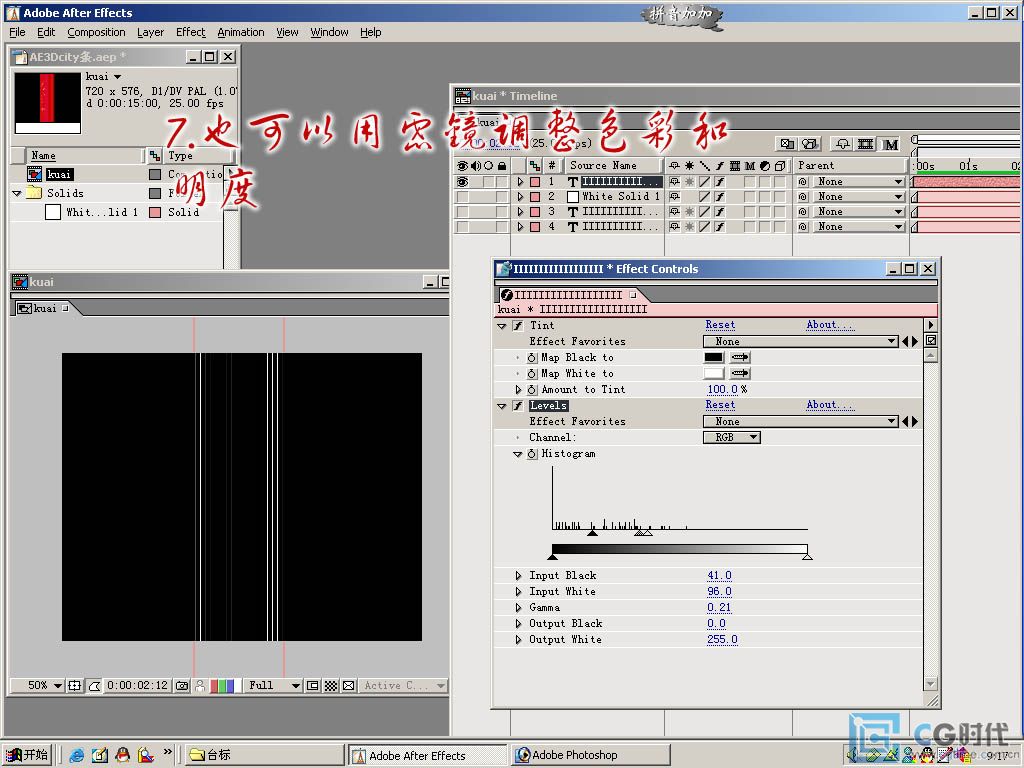Toggle the Levels effect enable switch
Screen dimensions: 1024x768
518,406
